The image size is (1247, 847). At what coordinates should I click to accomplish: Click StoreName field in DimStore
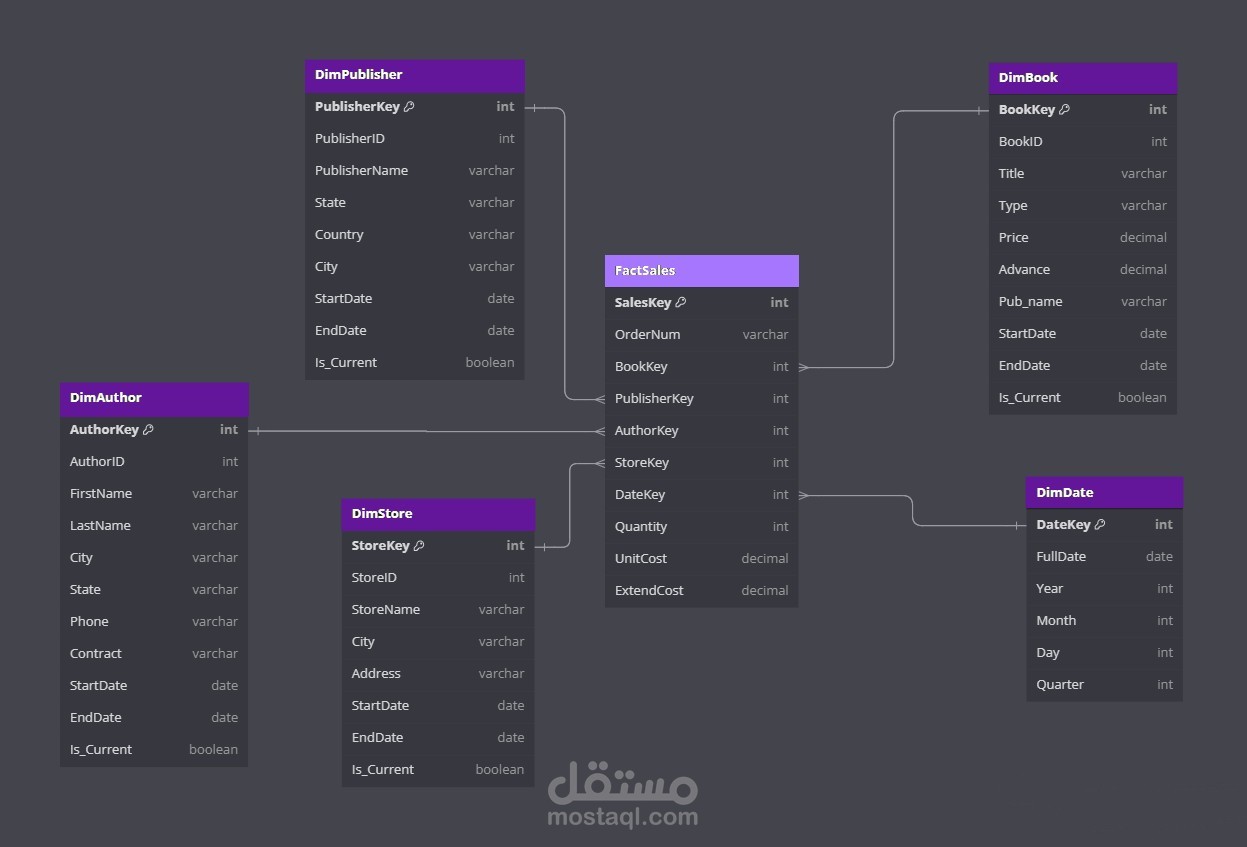tap(439, 610)
